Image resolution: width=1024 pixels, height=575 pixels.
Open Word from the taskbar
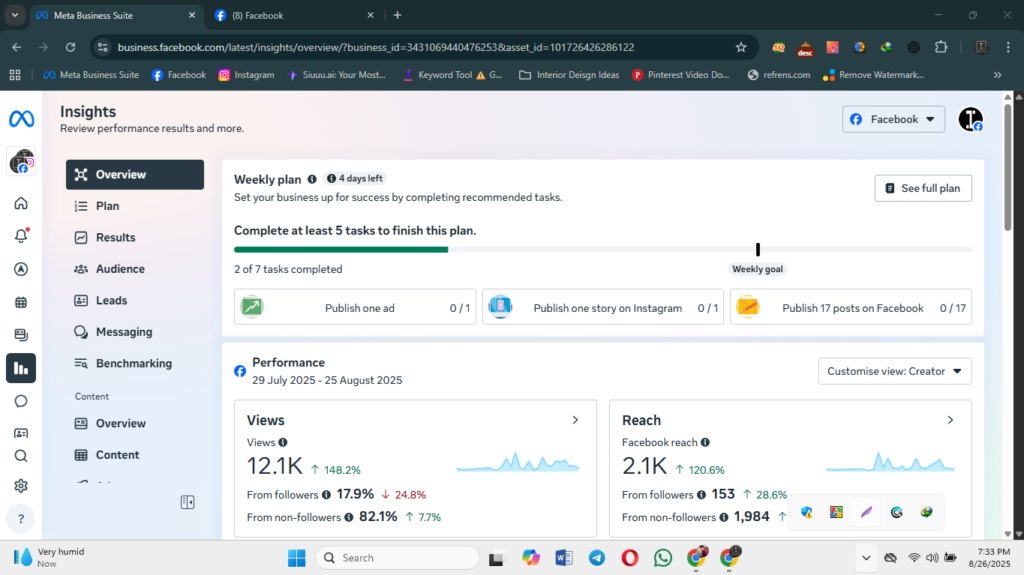(x=564, y=558)
